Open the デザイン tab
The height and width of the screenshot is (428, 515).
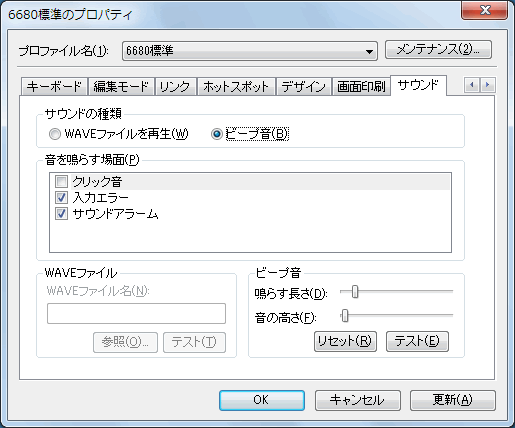[x=303, y=87]
